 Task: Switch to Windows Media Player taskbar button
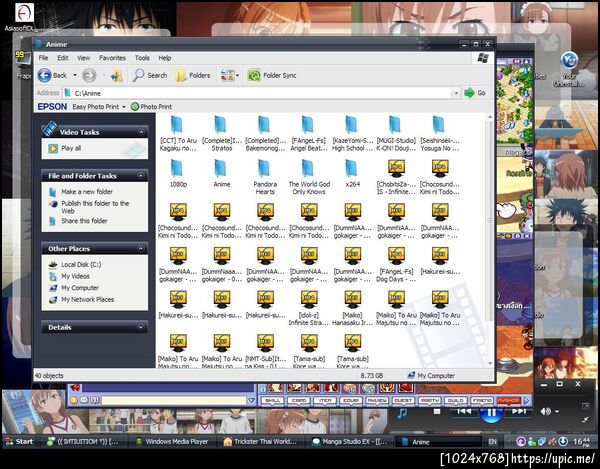click(172, 441)
